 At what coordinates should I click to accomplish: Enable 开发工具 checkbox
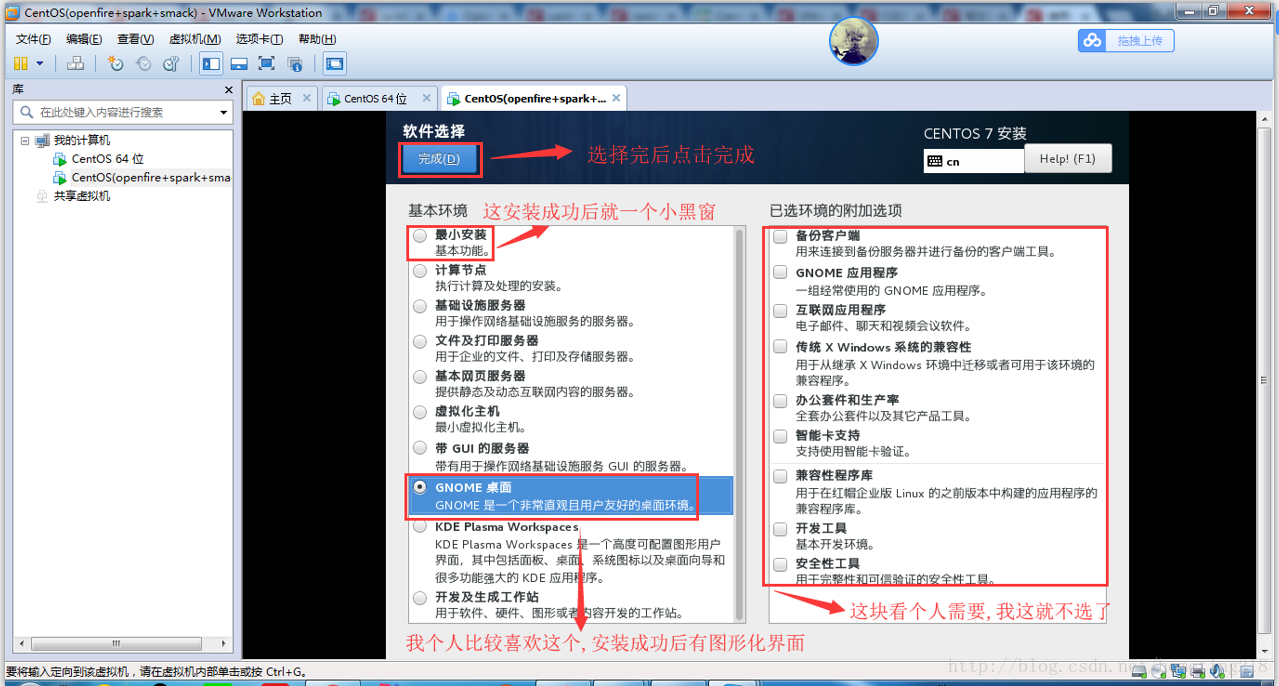coord(780,528)
